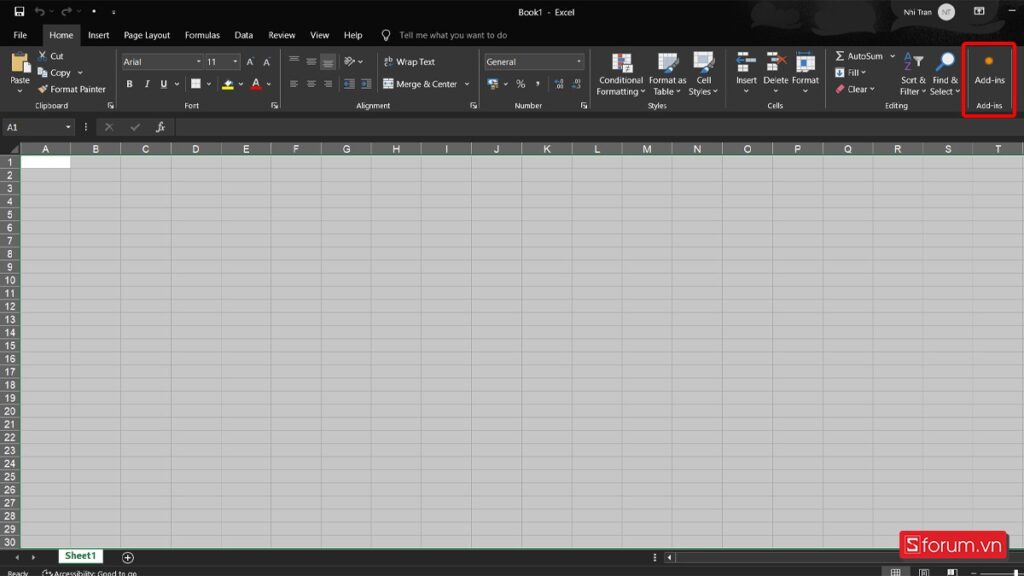This screenshot has height=576, width=1024.
Task: Open the Sort & Filter dropdown
Action: [x=912, y=74]
